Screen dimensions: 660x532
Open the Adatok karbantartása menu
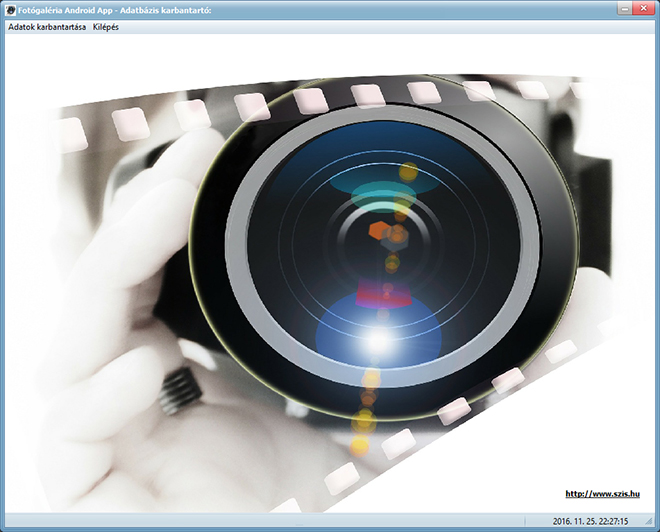(47, 27)
